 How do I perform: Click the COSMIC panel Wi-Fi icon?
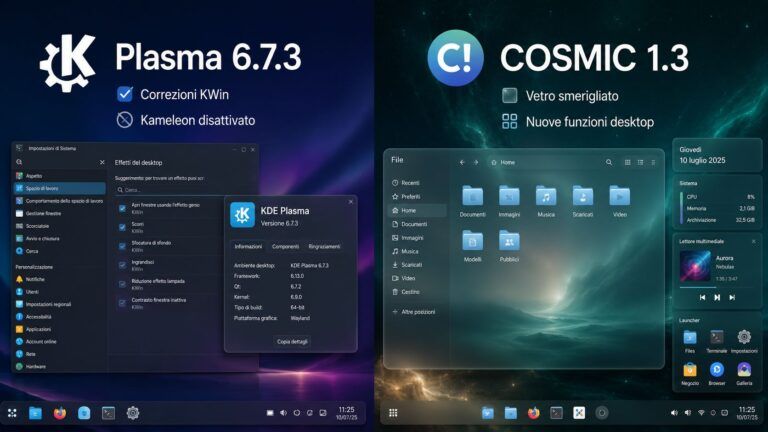(701, 413)
